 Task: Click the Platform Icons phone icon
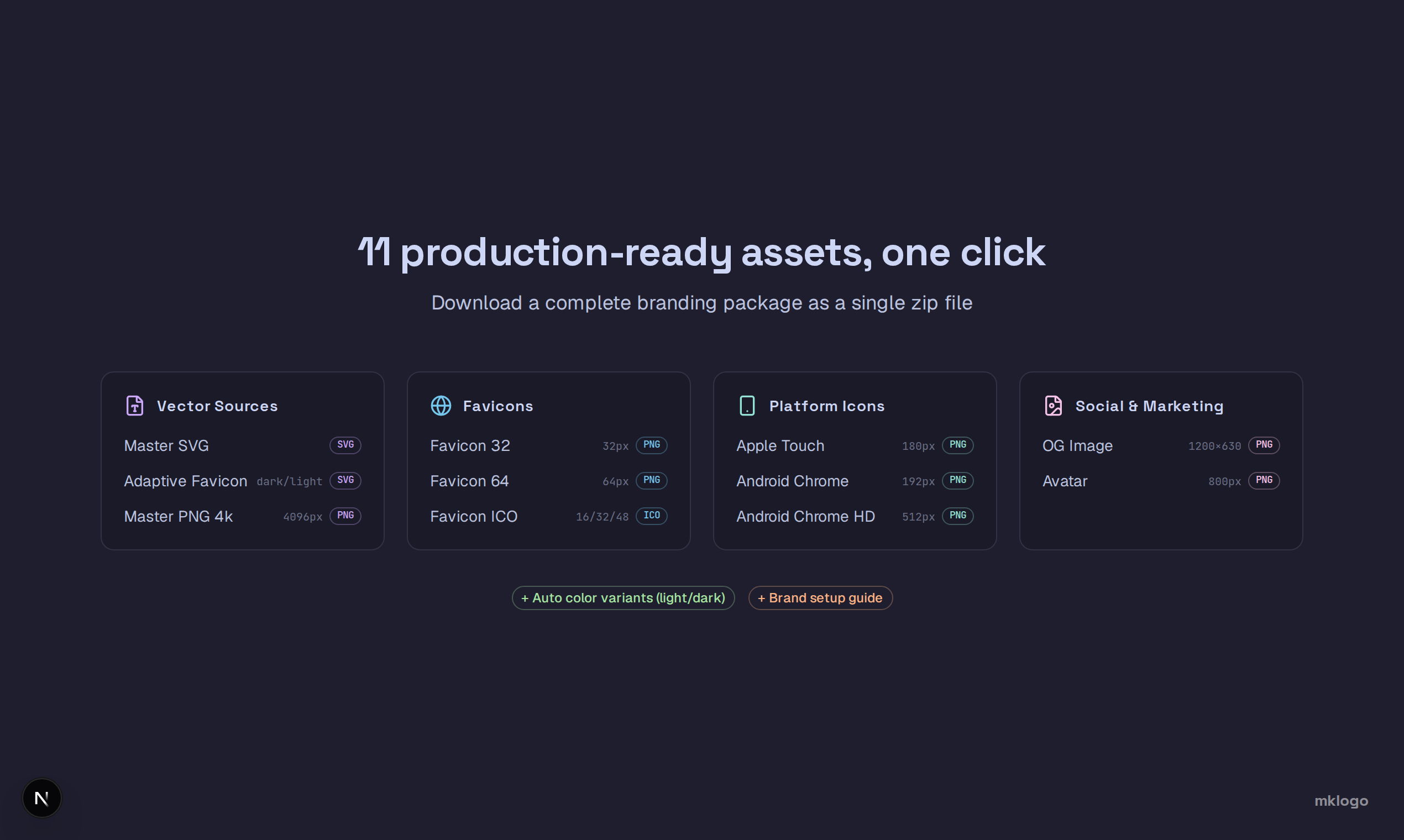click(x=747, y=406)
